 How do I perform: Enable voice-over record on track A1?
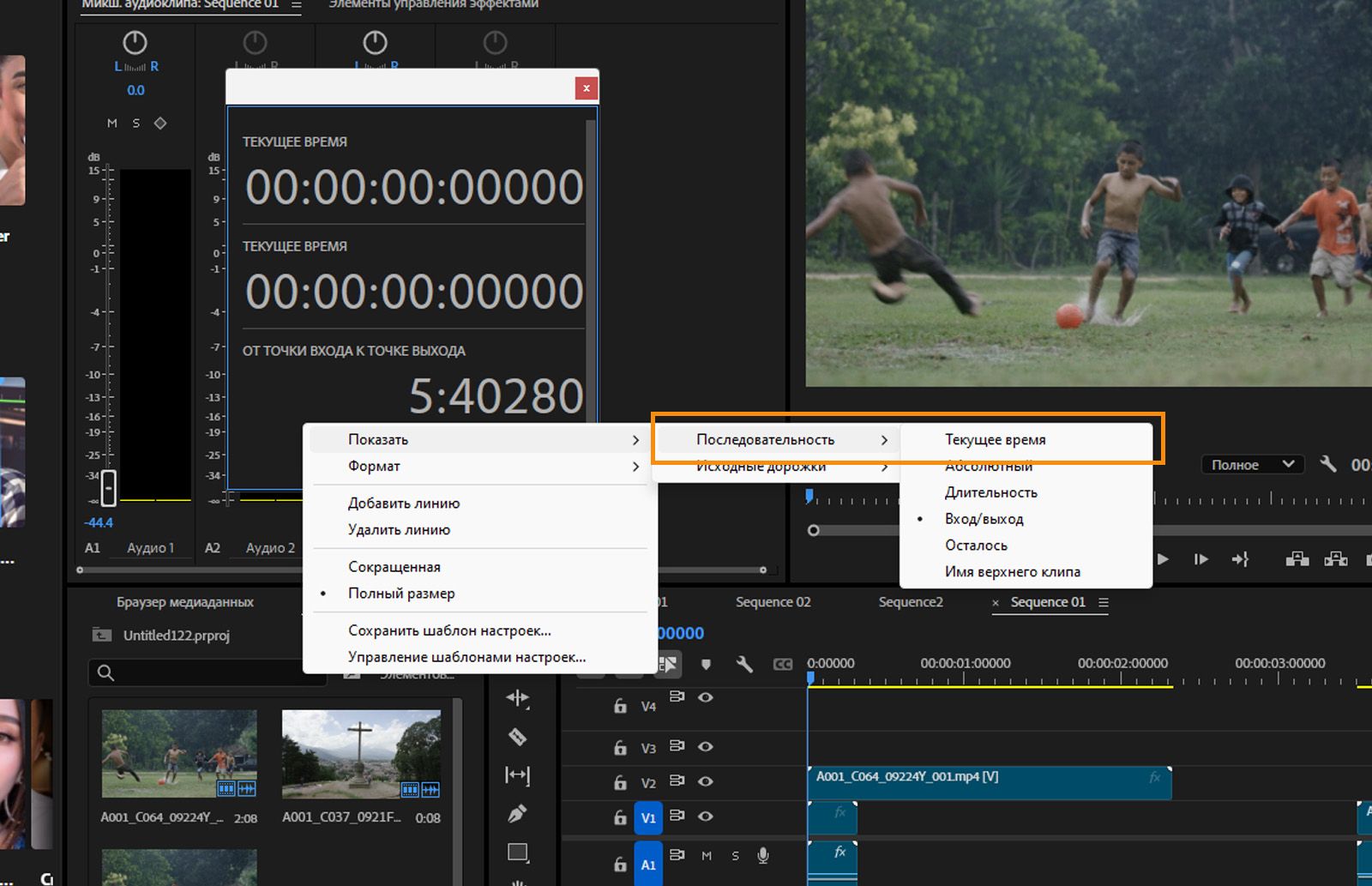762,855
